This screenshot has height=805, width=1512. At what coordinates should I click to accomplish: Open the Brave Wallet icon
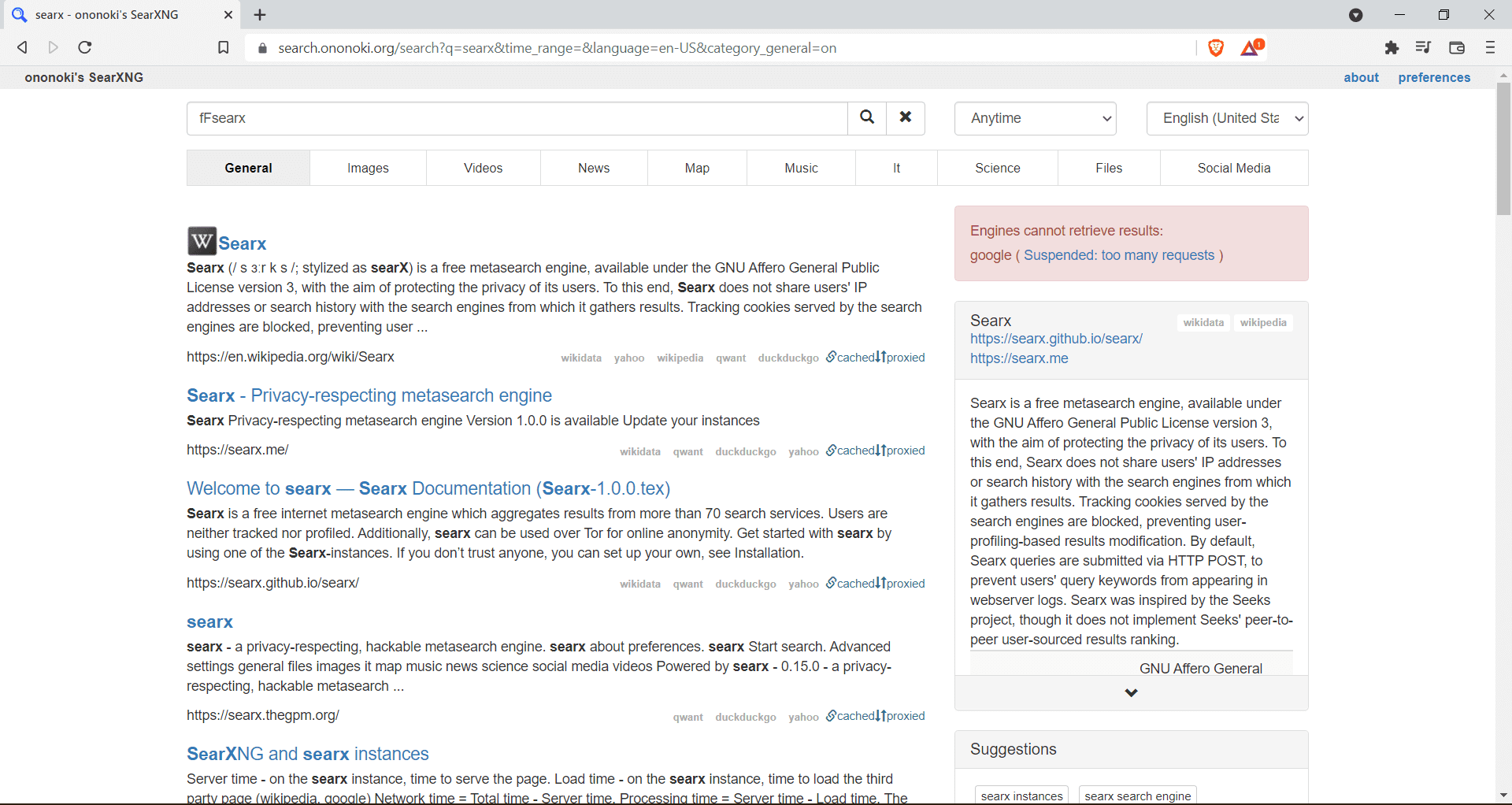(1456, 47)
